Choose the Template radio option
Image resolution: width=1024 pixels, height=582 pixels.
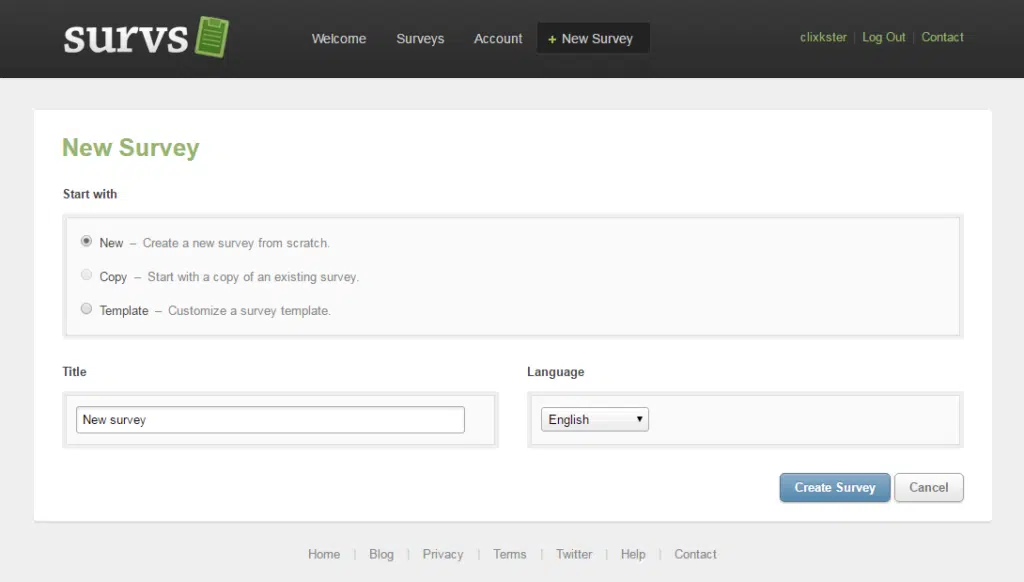[87, 309]
